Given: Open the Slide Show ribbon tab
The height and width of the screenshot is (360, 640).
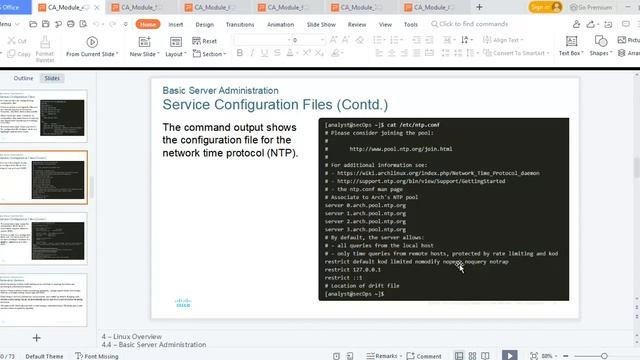Looking at the screenshot, I should click(x=321, y=24).
